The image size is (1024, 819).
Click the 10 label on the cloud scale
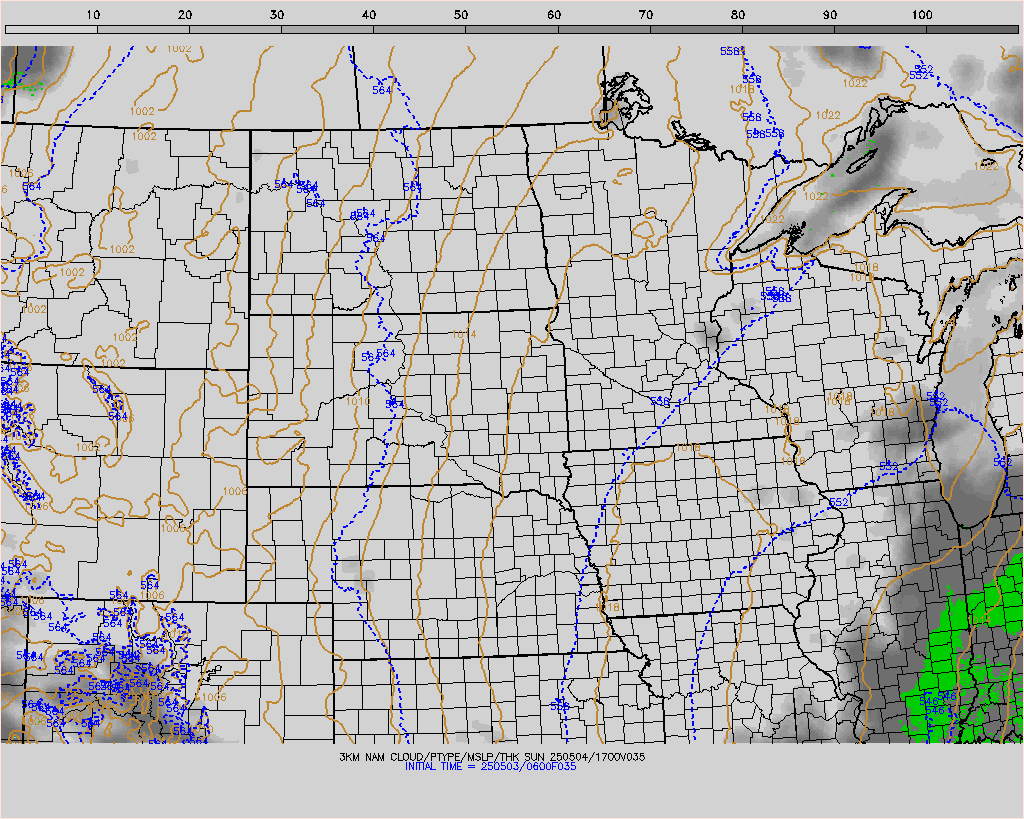[93, 15]
